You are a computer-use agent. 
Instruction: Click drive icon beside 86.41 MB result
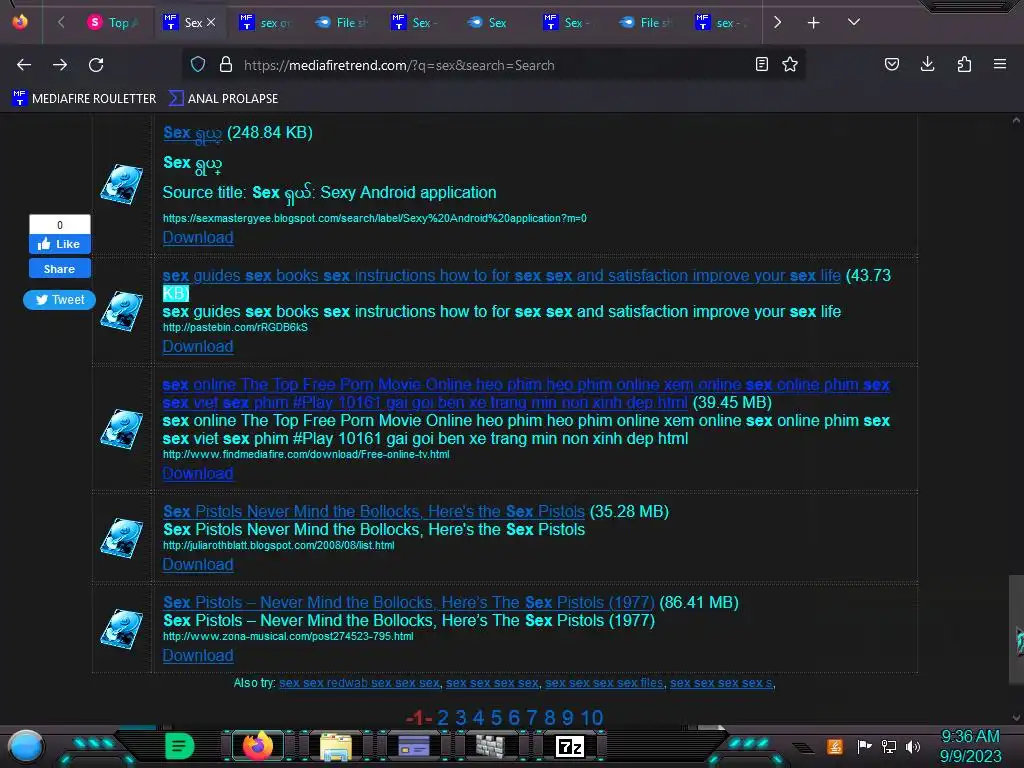pyautogui.click(x=121, y=630)
